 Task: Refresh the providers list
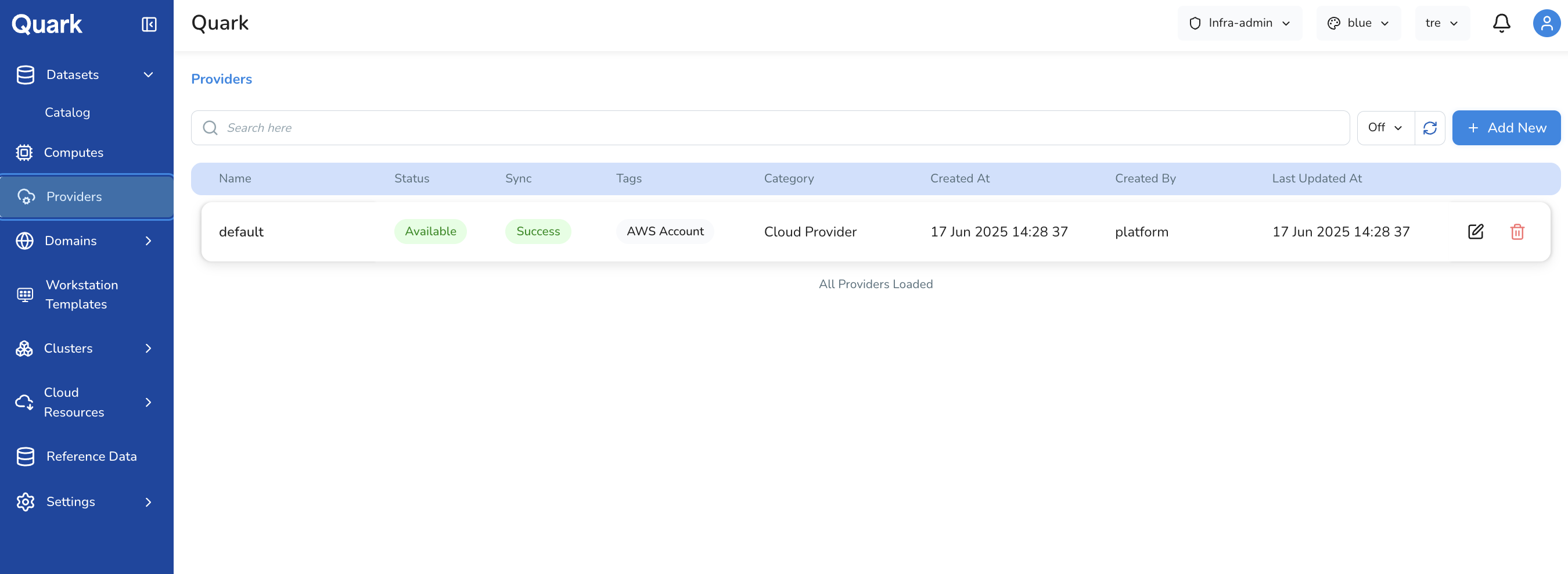[1430, 128]
